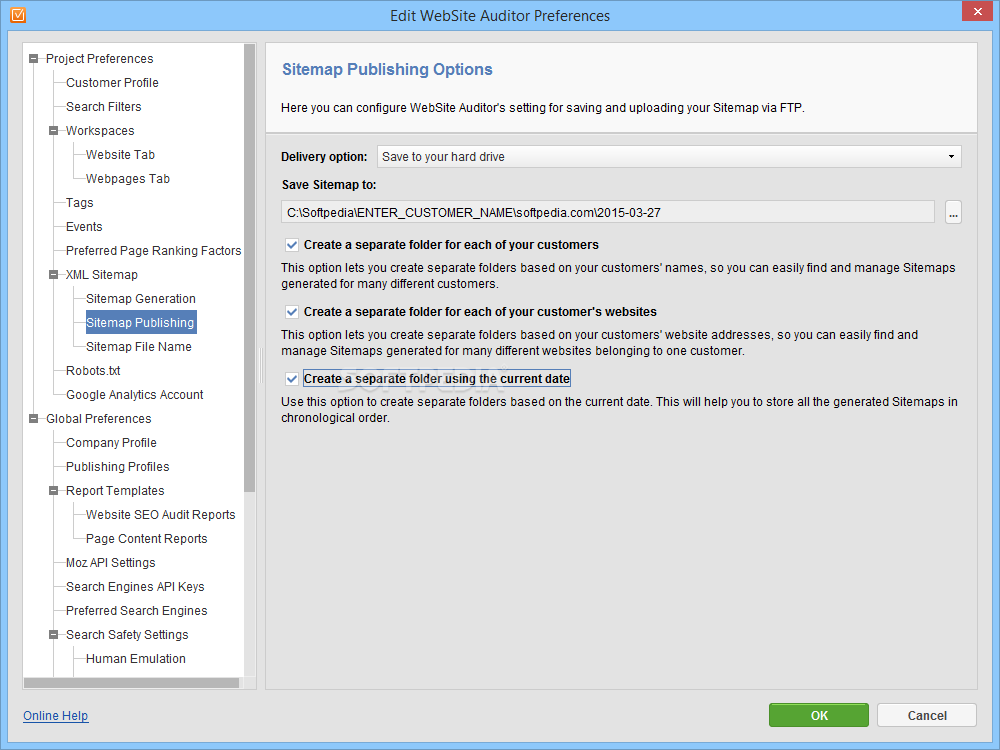Click the Delivery option label
This screenshot has width=1000, height=750.
[x=324, y=157]
